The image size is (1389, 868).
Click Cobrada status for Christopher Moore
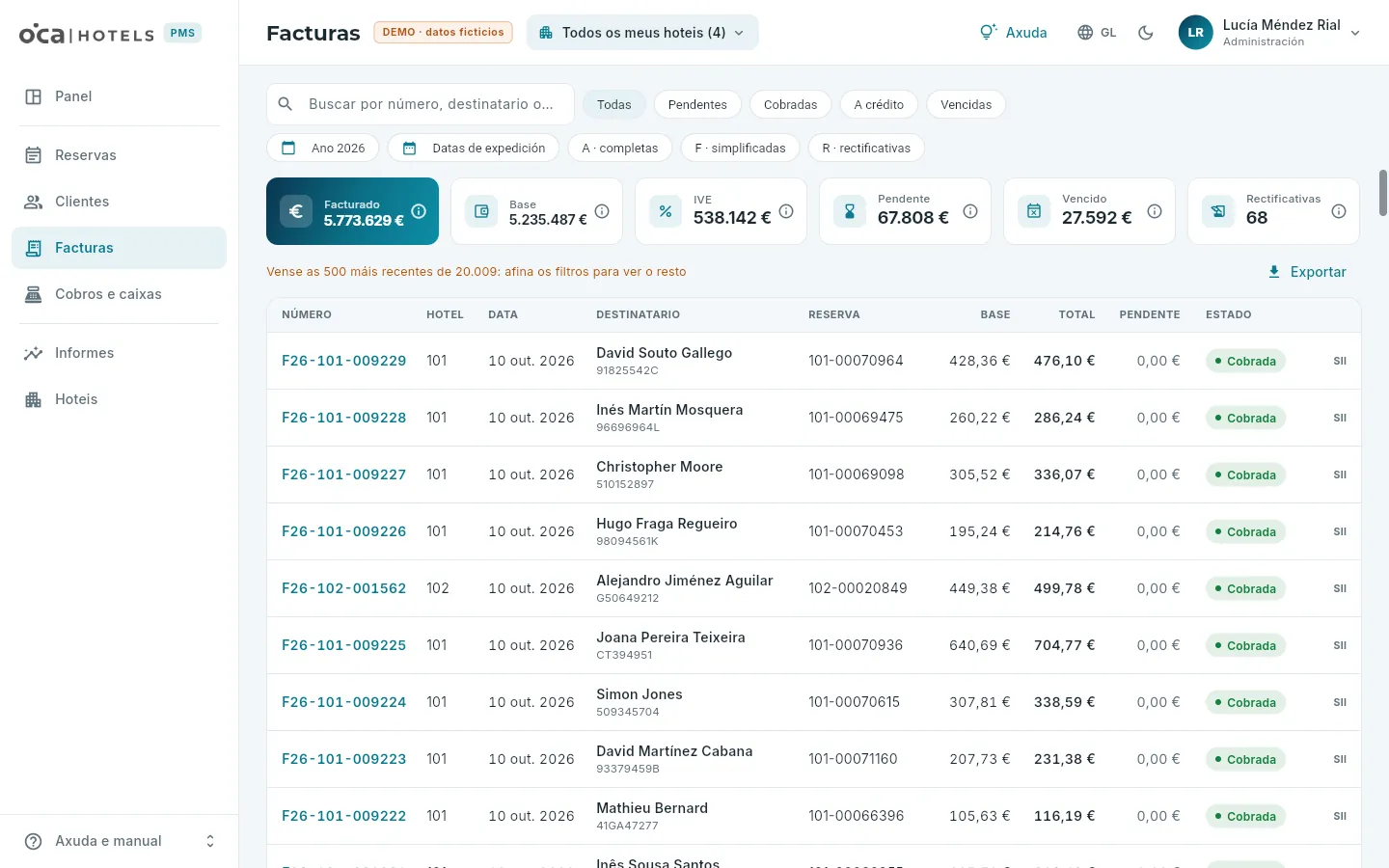tap(1245, 475)
